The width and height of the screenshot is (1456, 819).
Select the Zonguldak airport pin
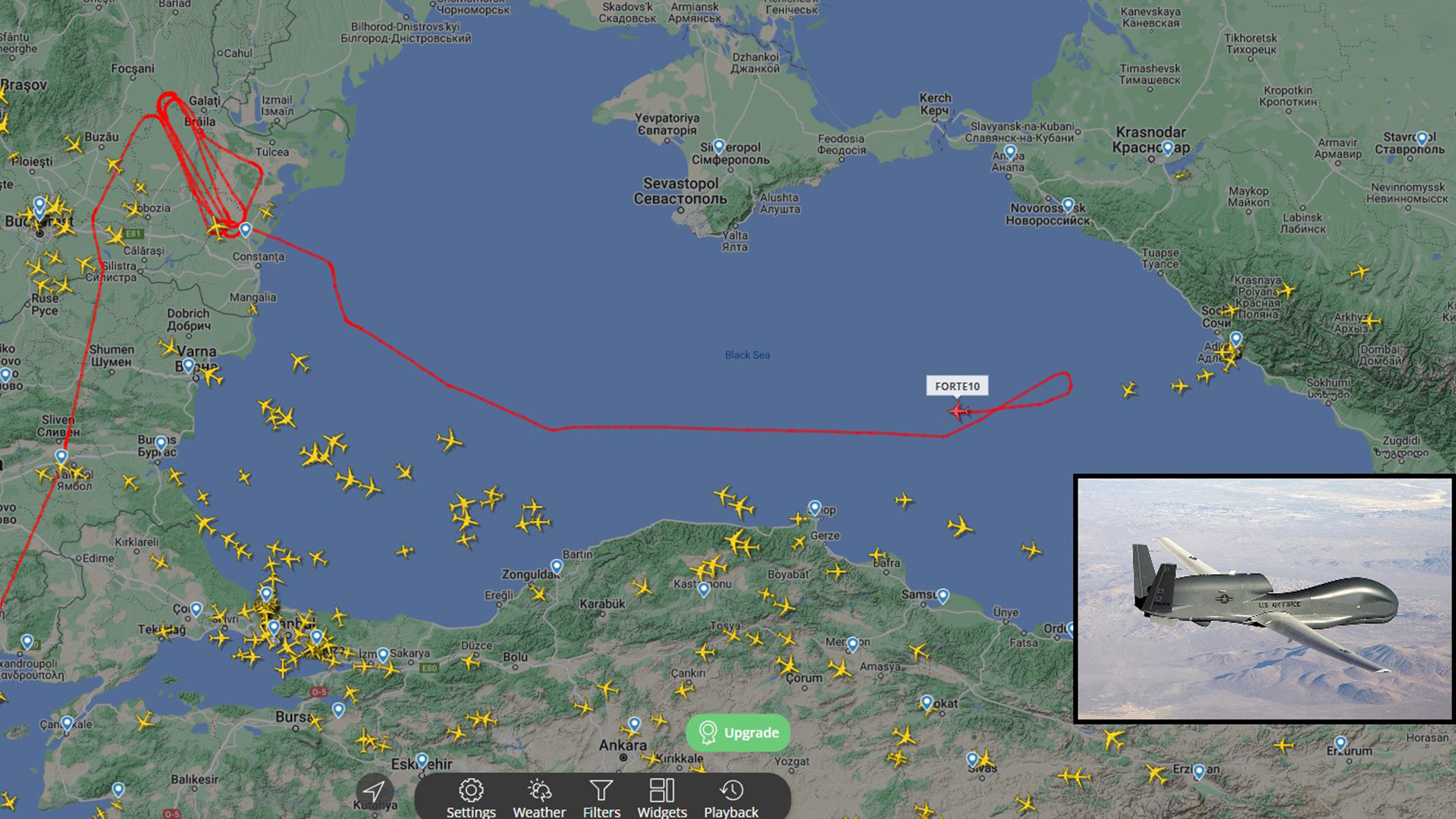pyautogui.click(x=557, y=566)
